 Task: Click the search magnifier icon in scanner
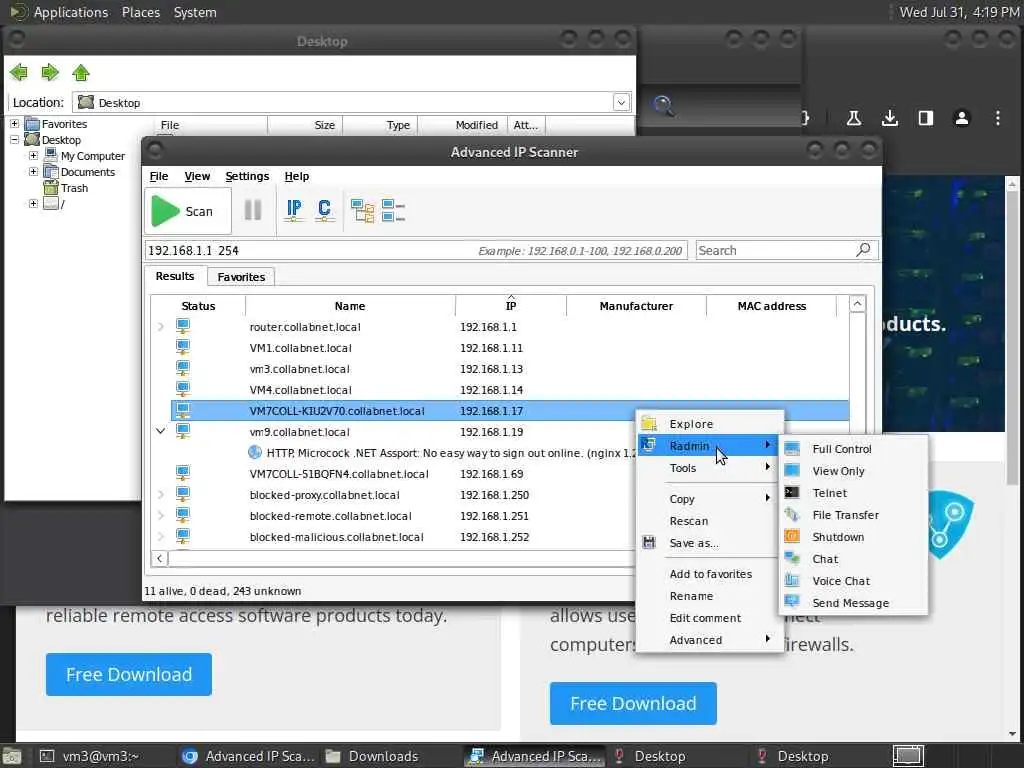coord(863,249)
